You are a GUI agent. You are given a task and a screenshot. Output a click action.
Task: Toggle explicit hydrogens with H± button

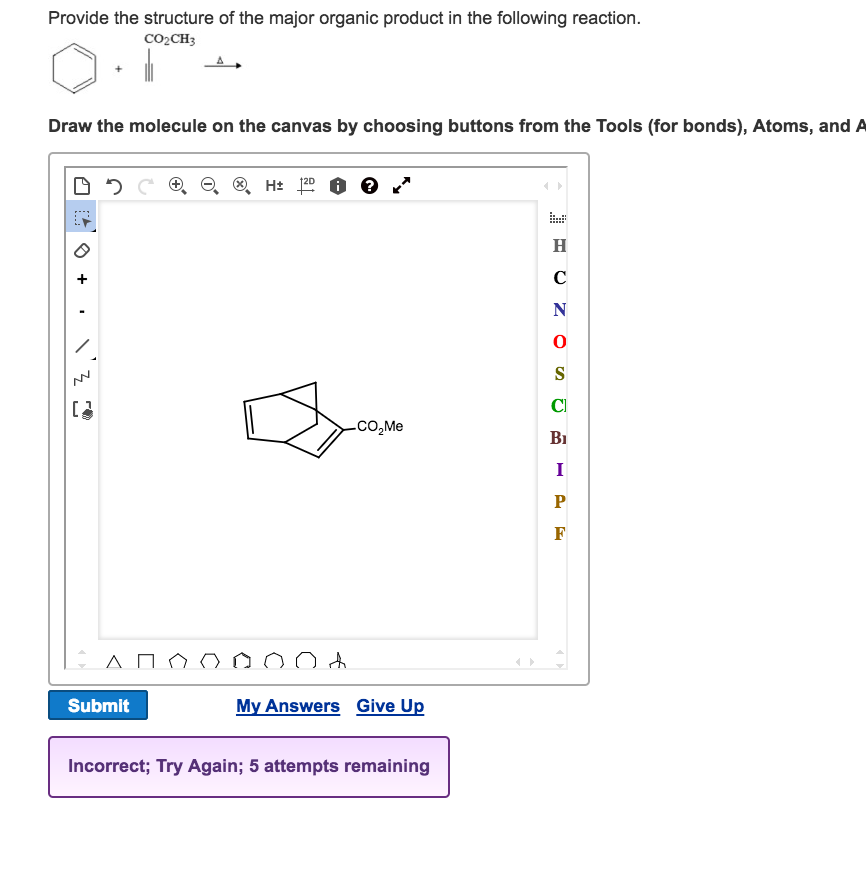(272, 186)
